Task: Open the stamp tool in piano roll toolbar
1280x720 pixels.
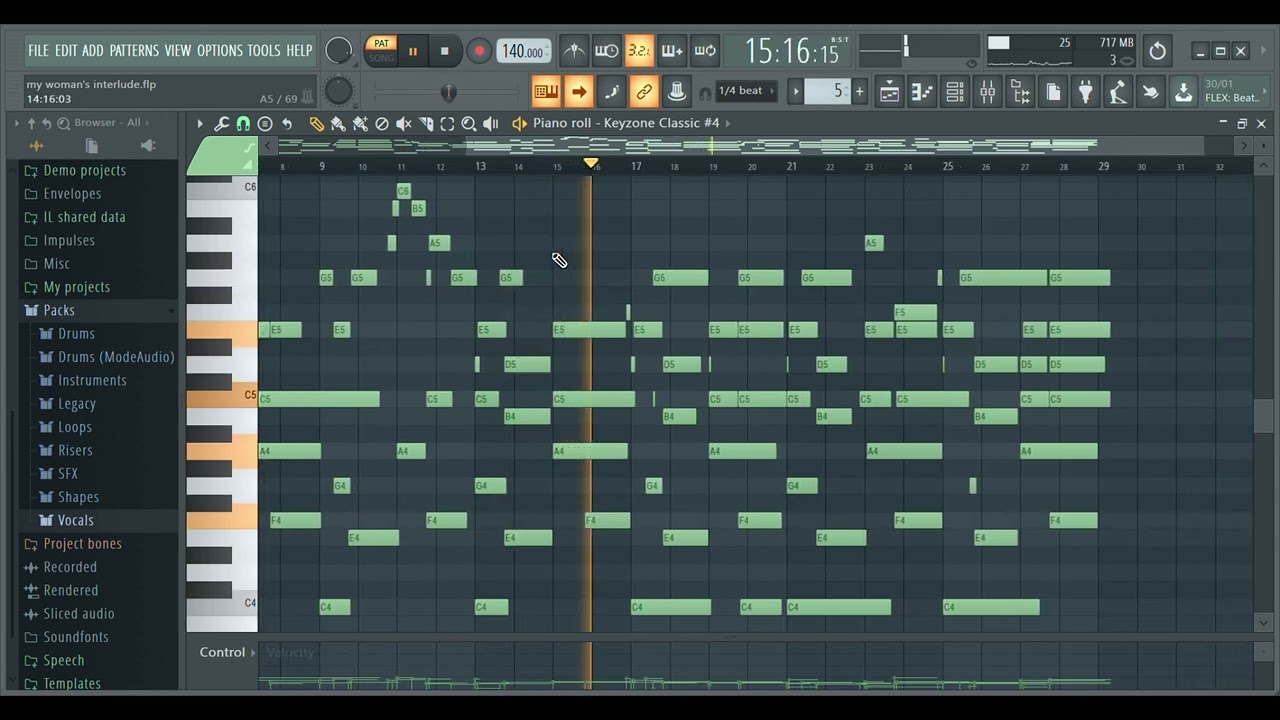Action: click(265, 123)
